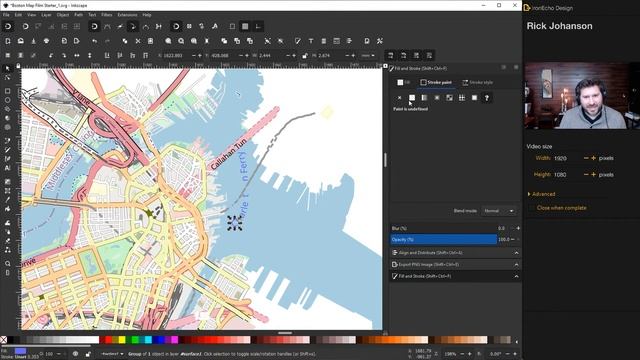Click the Save document icon
The image size is (640, 360).
pos(33,41)
